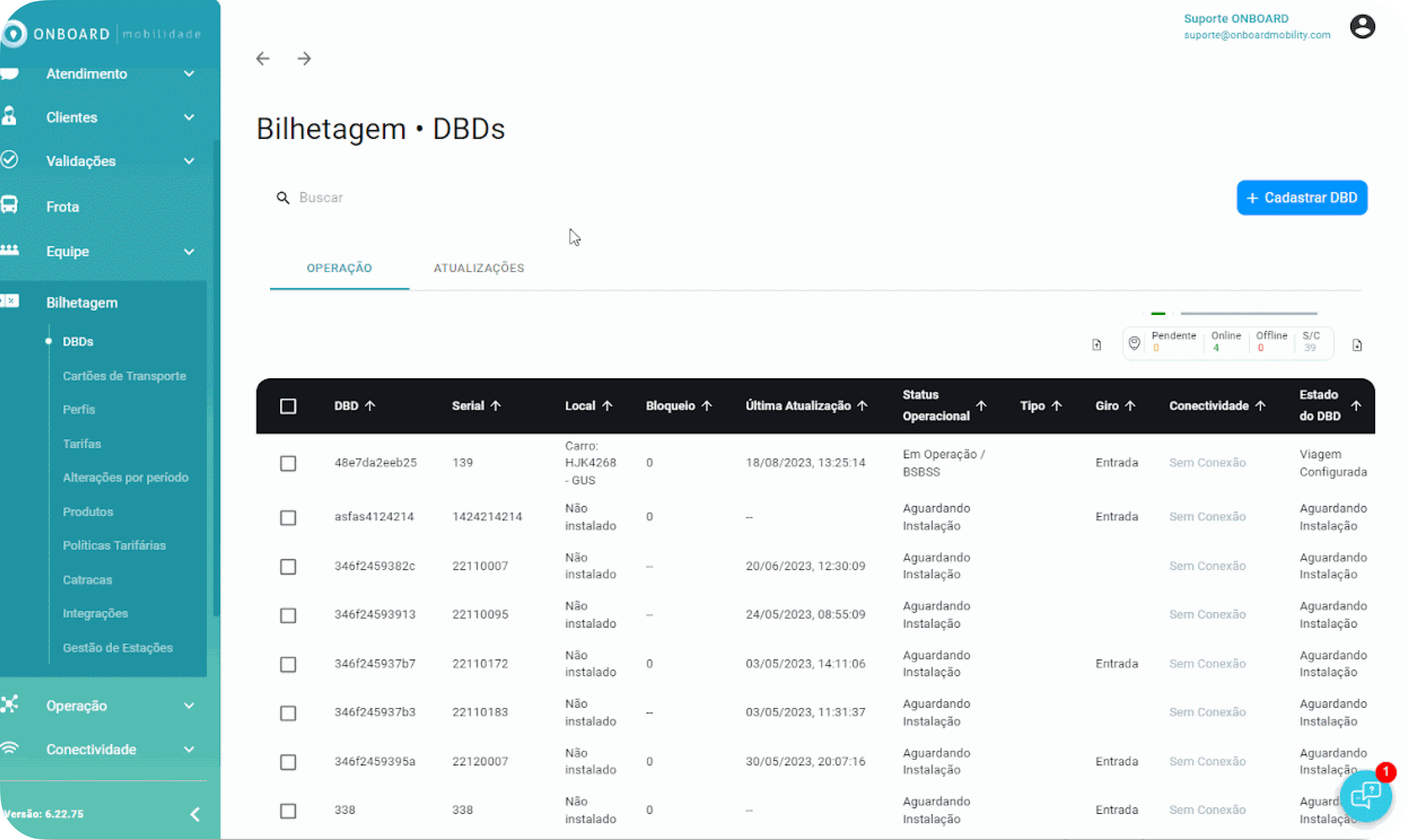Viewport: 1408px width, 840px height.
Task: Check the row for DBD 338
Action: [288, 811]
